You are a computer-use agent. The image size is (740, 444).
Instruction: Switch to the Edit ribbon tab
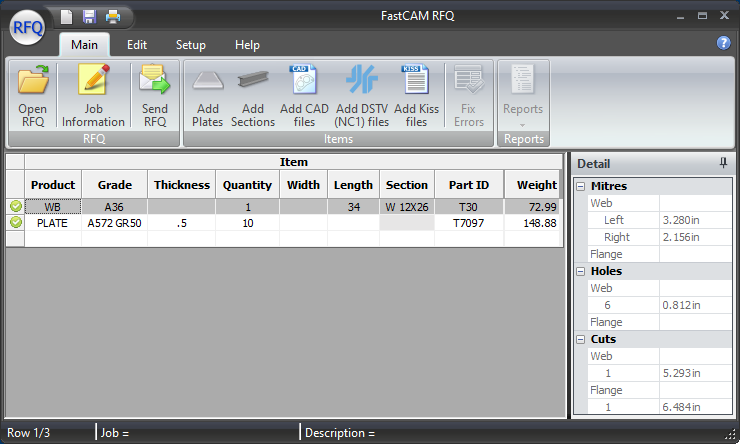(x=137, y=45)
